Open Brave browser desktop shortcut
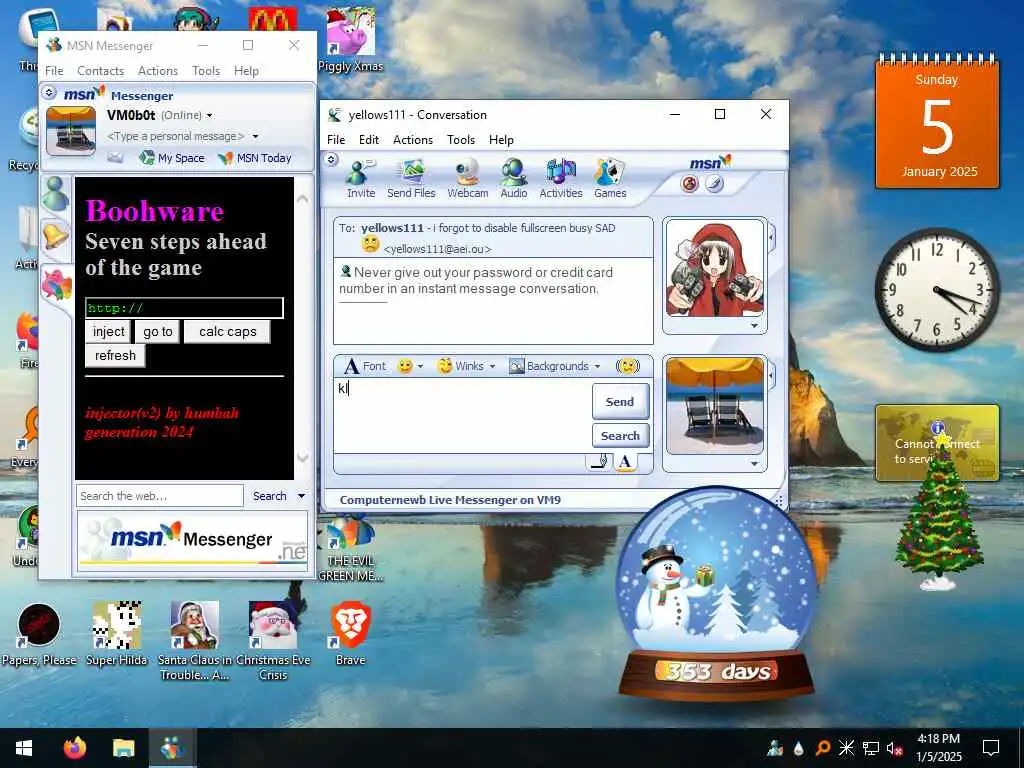Image resolution: width=1024 pixels, height=768 pixels. (351, 632)
